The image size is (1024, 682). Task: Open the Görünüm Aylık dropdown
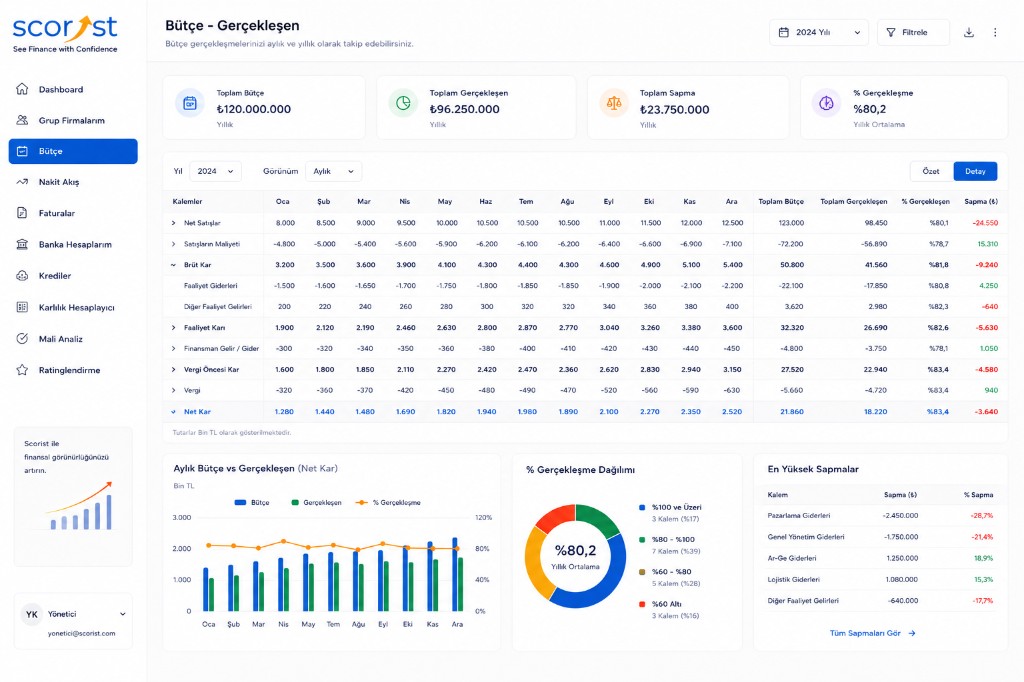tap(334, 171)
